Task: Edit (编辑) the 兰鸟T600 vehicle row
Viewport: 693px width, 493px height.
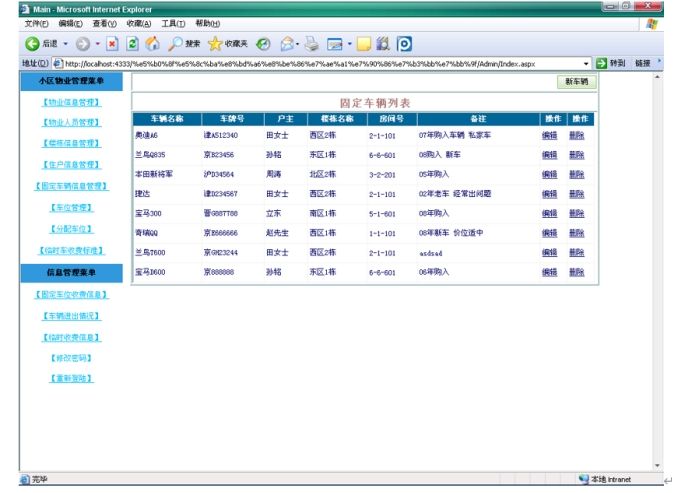Action: click(x=549, y=252)
